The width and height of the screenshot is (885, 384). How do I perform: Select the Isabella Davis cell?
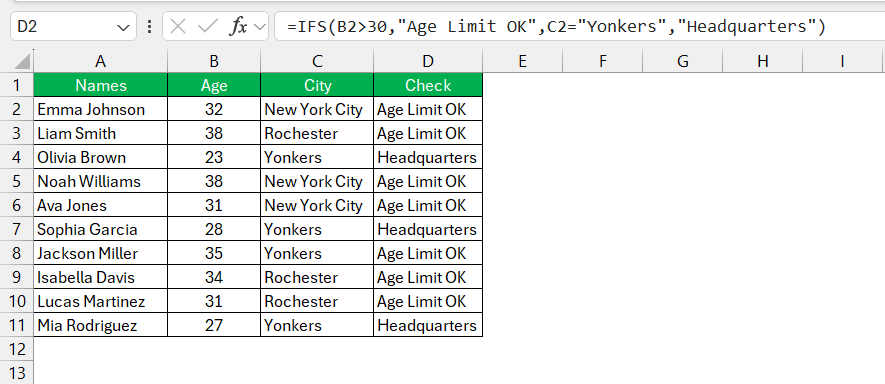[x=100, y=277]
